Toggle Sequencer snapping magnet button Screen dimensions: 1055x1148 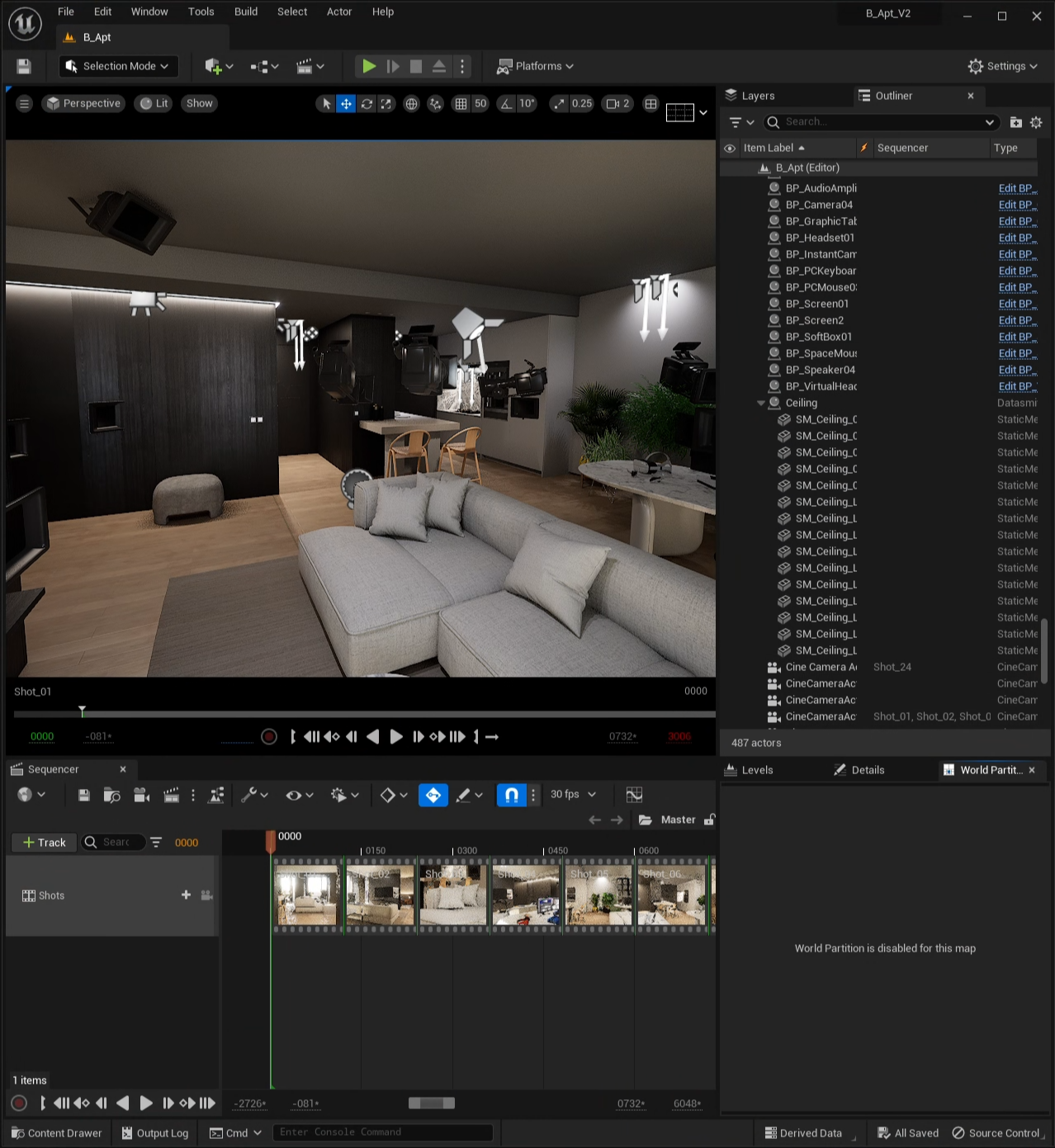[x=511, y=795]
